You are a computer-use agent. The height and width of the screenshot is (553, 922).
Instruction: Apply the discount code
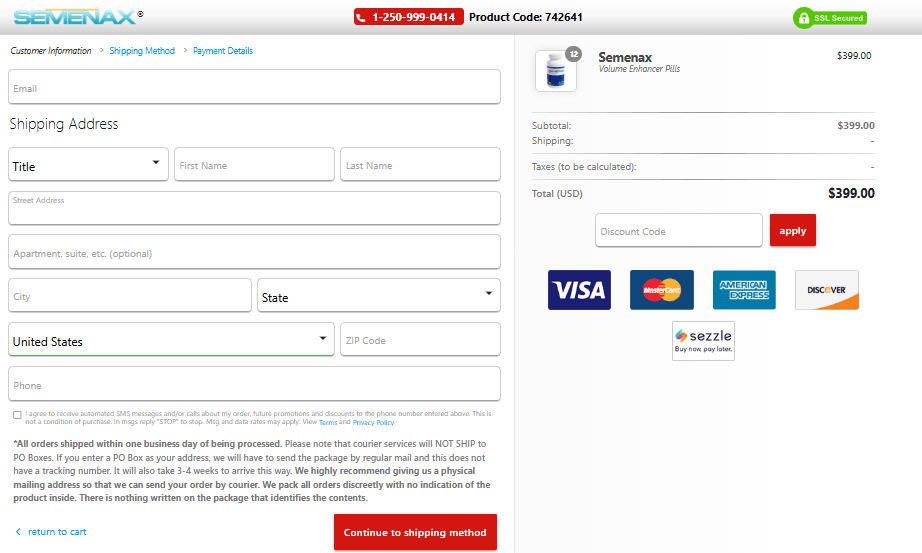tap(792, 231)
